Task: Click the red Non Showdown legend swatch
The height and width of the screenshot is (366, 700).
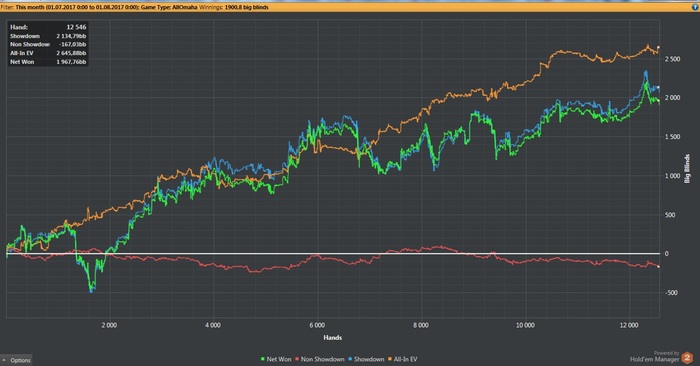Action: coord(297,359)
